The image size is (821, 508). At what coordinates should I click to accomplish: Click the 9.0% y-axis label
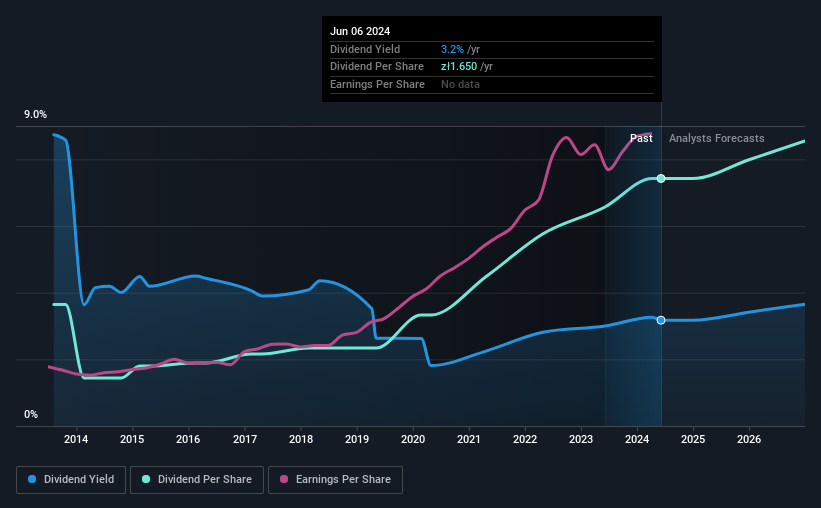click(35, 115)
